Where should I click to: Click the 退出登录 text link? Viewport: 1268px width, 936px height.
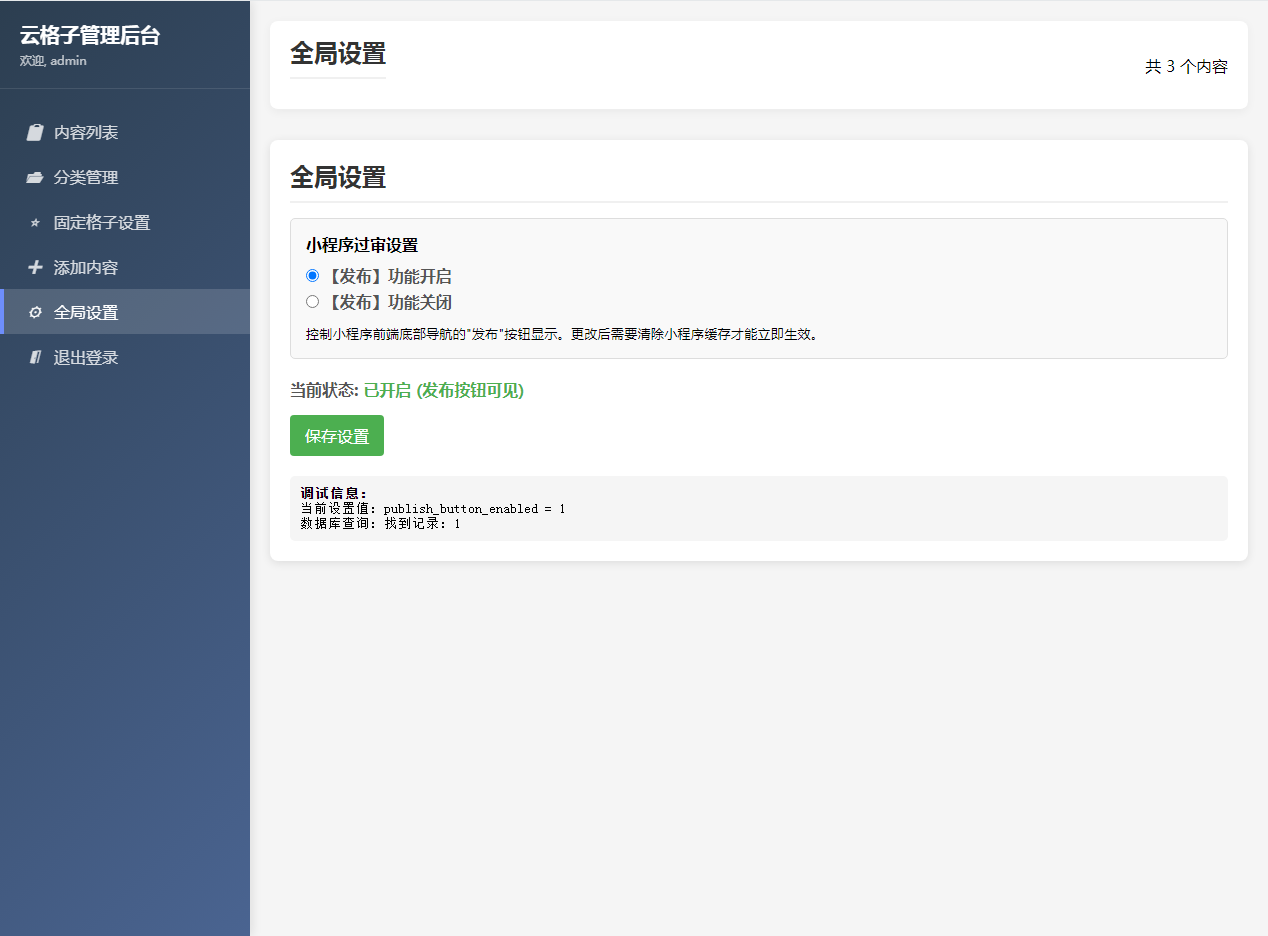[86, 357]
